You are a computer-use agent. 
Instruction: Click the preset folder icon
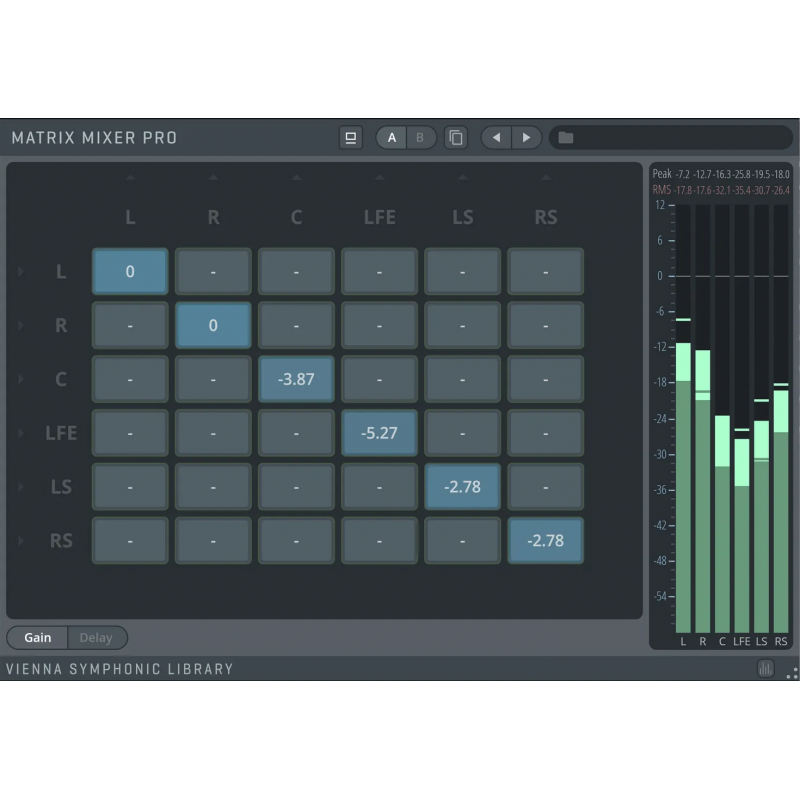tap(566, 138)
